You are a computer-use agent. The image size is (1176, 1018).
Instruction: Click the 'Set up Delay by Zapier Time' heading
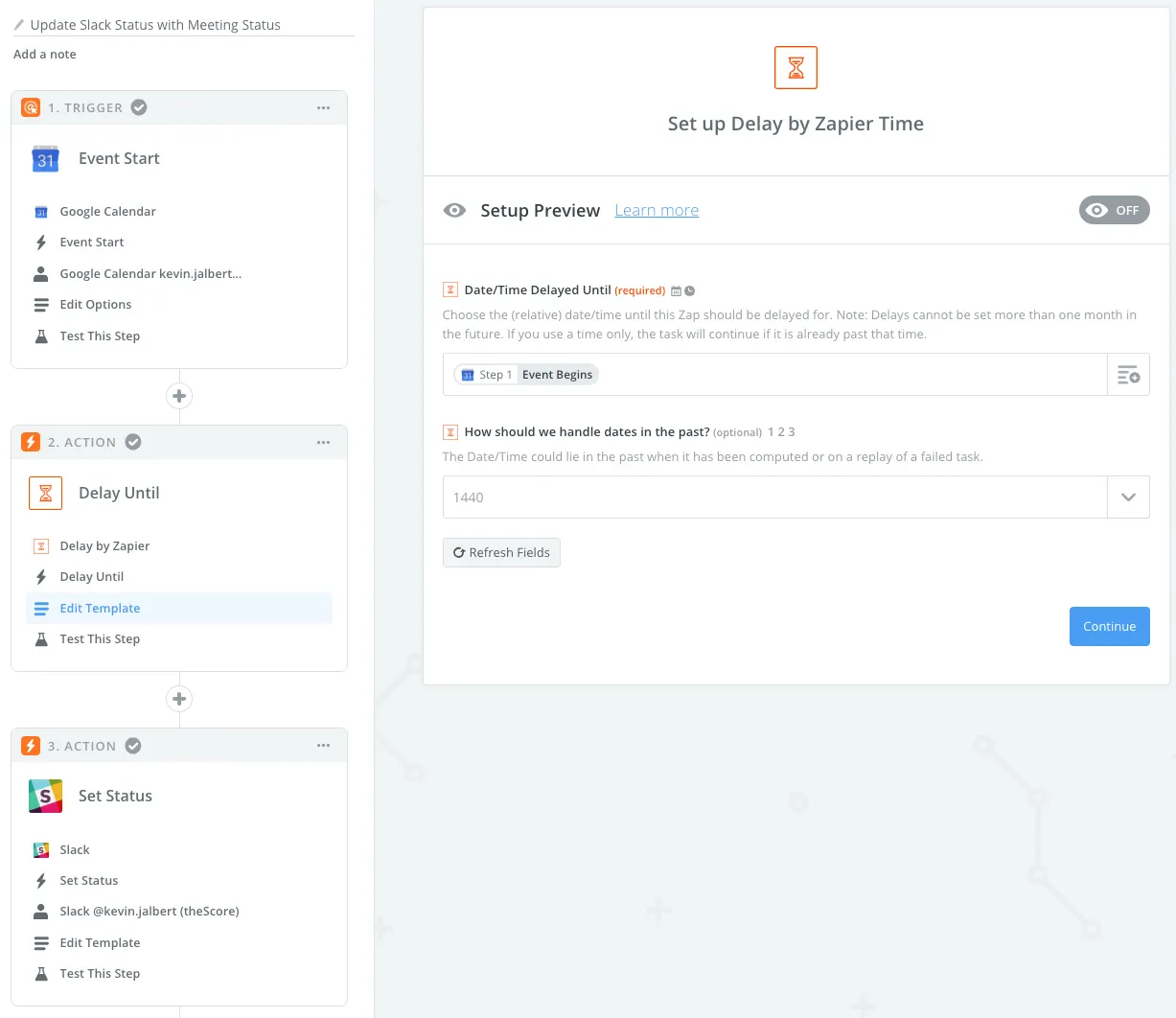coord(796,124)
